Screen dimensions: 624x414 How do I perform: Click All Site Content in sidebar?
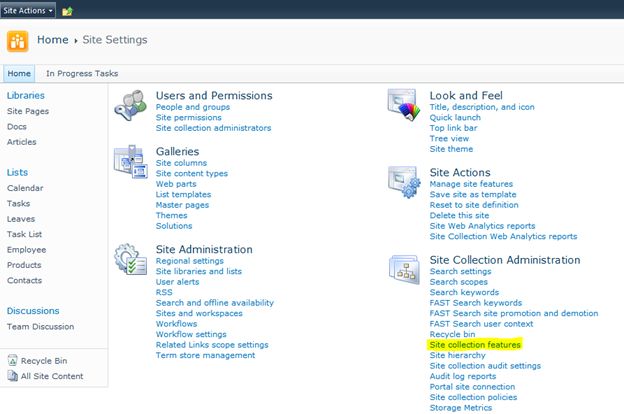(x=52, y=376)
